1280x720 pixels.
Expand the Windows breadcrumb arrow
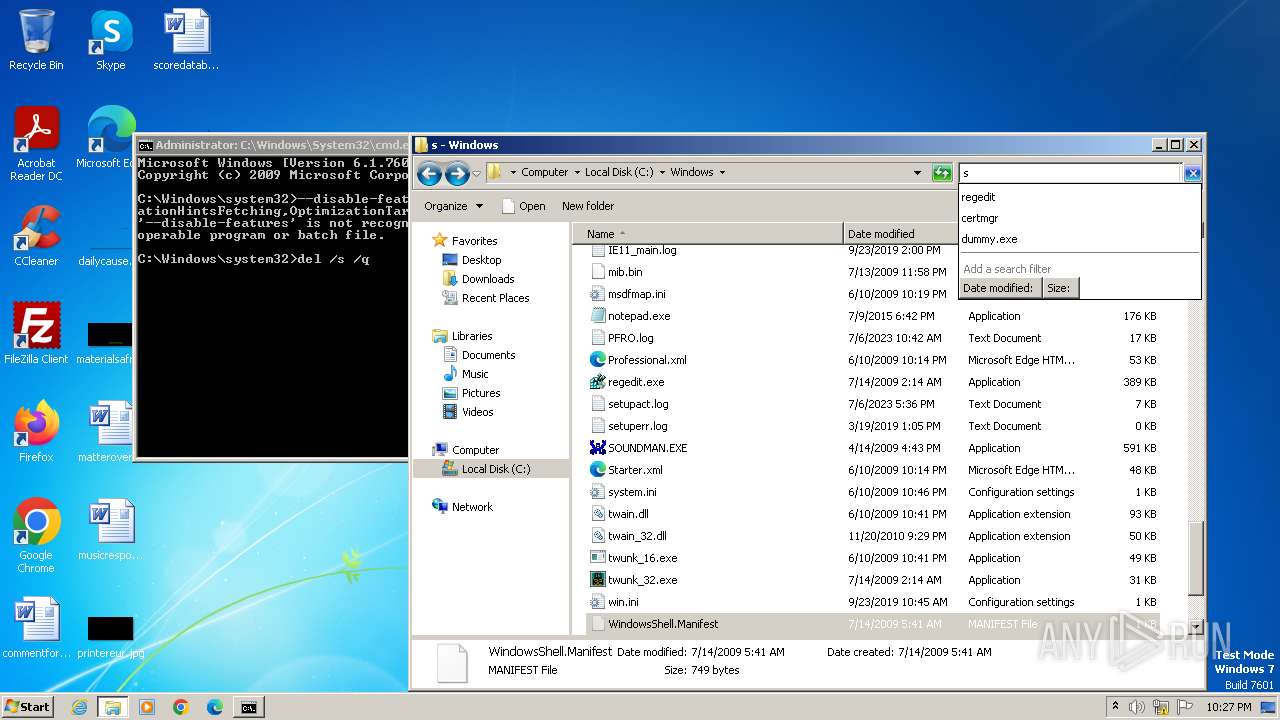(x=720, y=172)
